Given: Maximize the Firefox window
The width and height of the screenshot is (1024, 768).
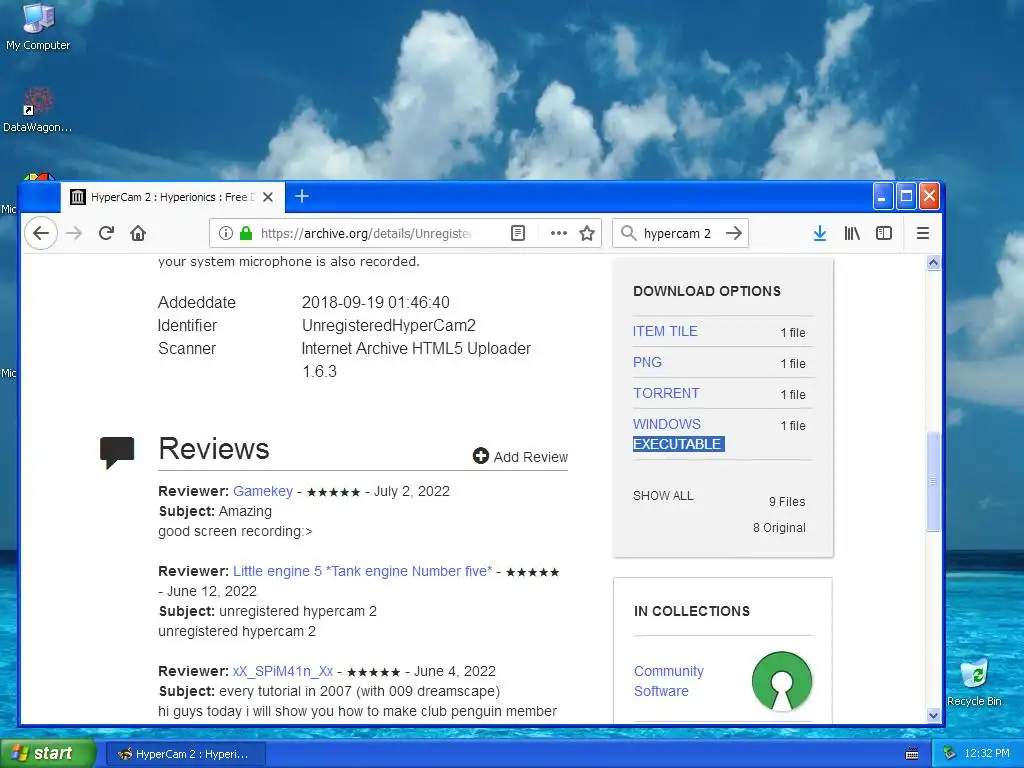Looking at the screenshot, I should coord(906,196).
